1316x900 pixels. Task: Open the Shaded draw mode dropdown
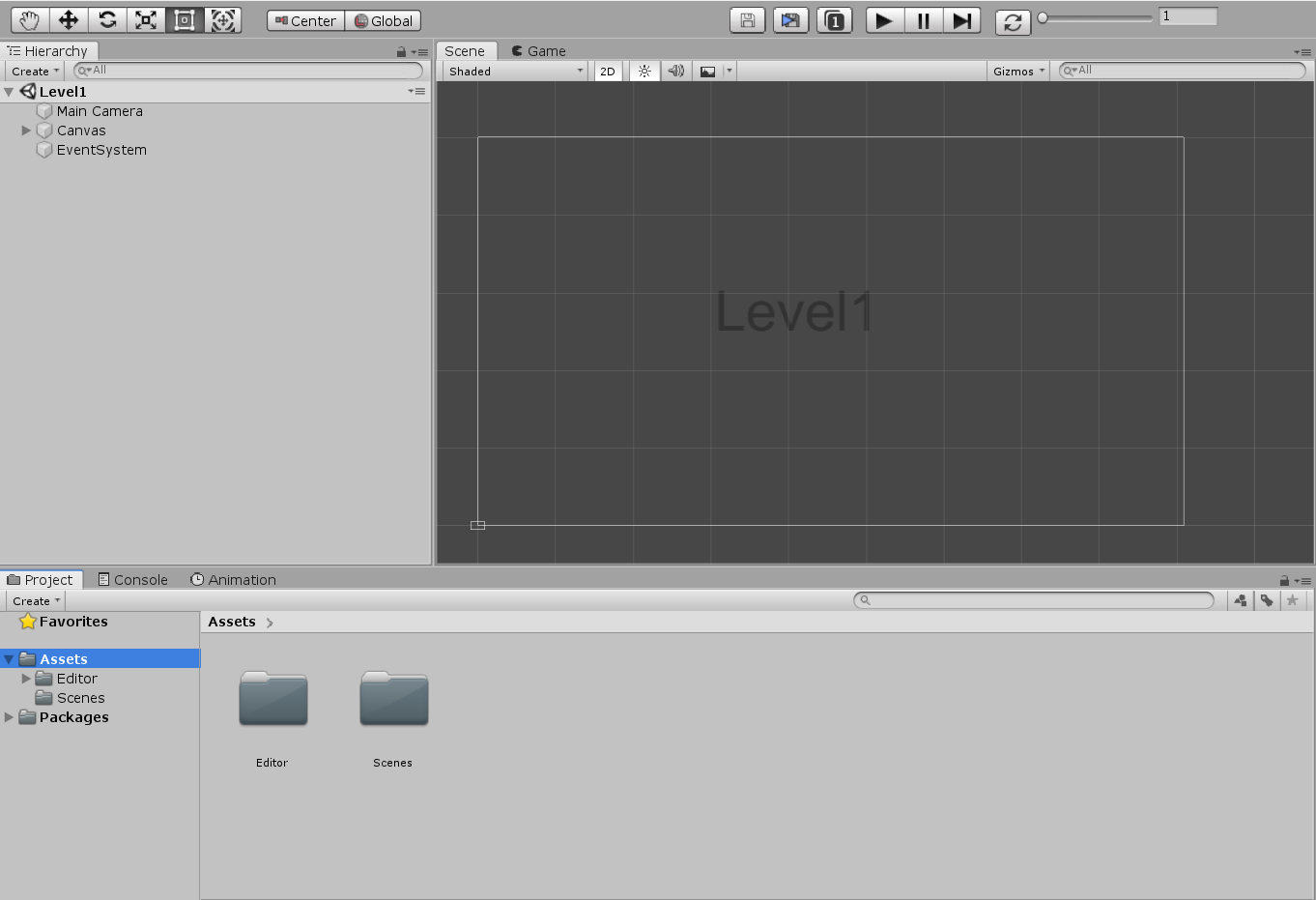click(x=515, y=71)
